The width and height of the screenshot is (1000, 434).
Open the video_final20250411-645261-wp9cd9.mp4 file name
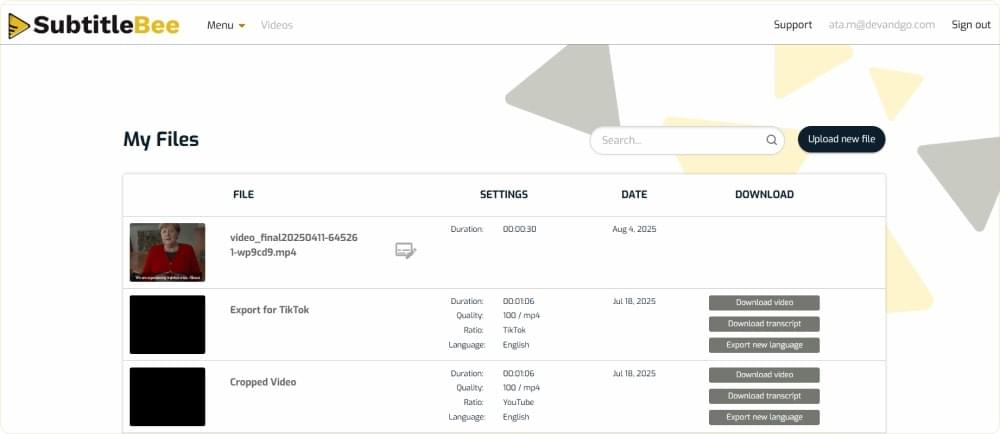(x=294, y=245)
